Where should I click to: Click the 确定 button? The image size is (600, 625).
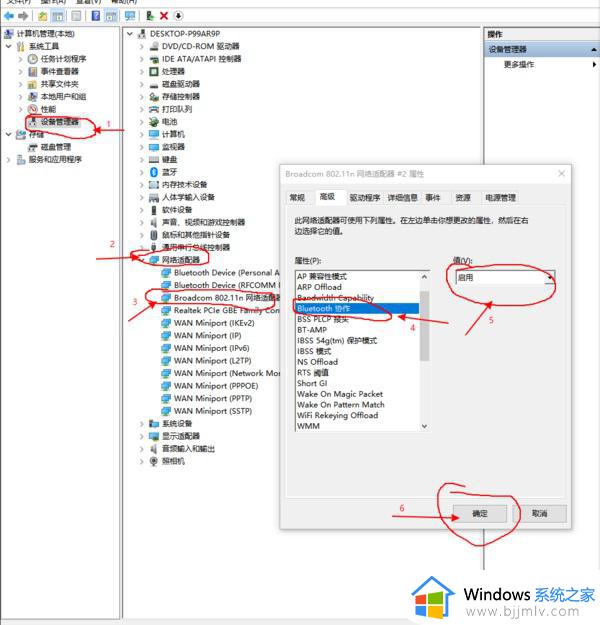[480, 513]
